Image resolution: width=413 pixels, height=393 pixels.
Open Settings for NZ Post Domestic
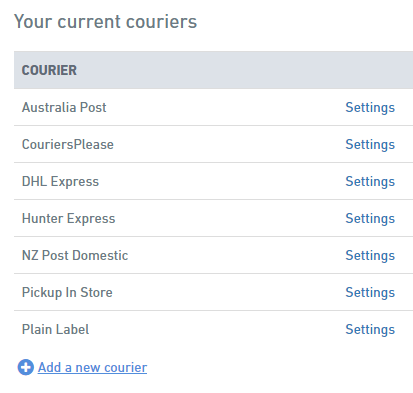pyautogui.click(x=370, y=256)
